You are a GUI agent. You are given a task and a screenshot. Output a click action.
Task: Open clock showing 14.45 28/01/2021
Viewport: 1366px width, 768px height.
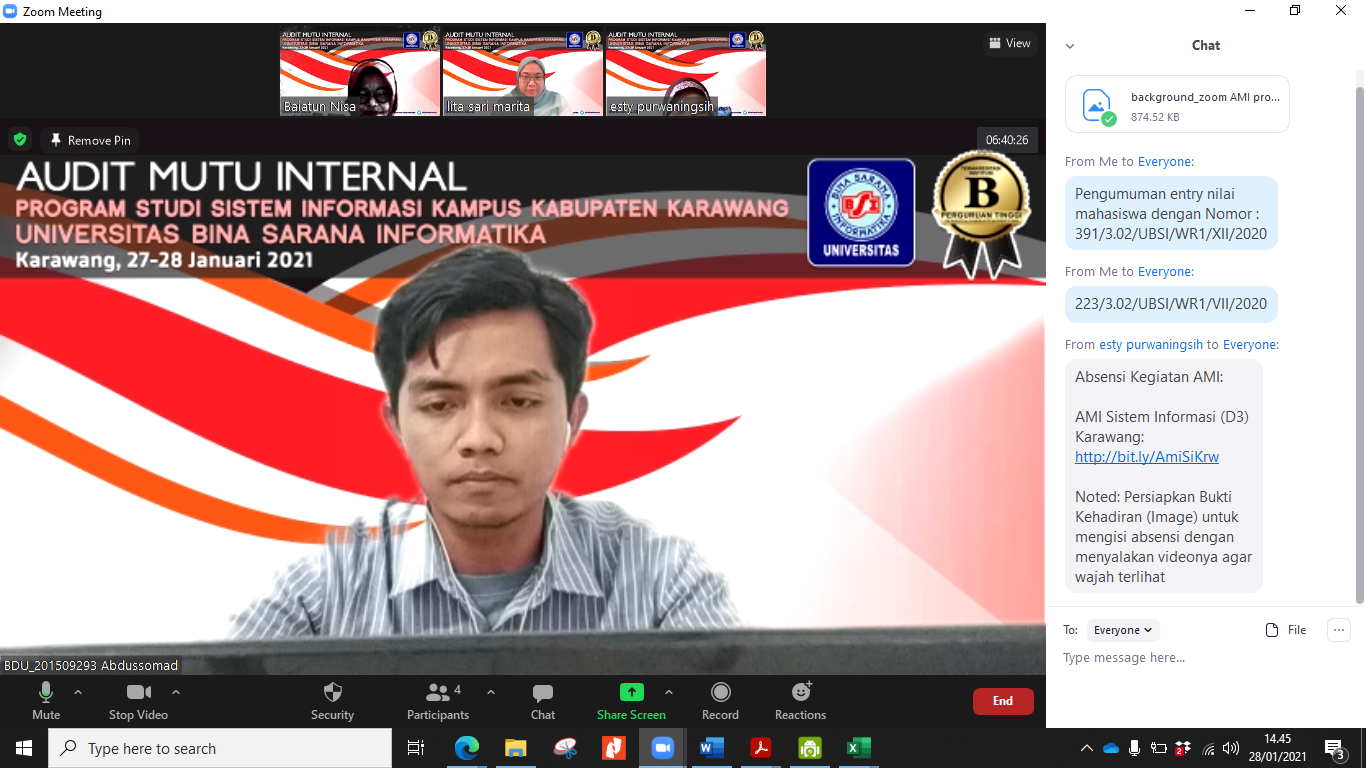click(1276, 748)
